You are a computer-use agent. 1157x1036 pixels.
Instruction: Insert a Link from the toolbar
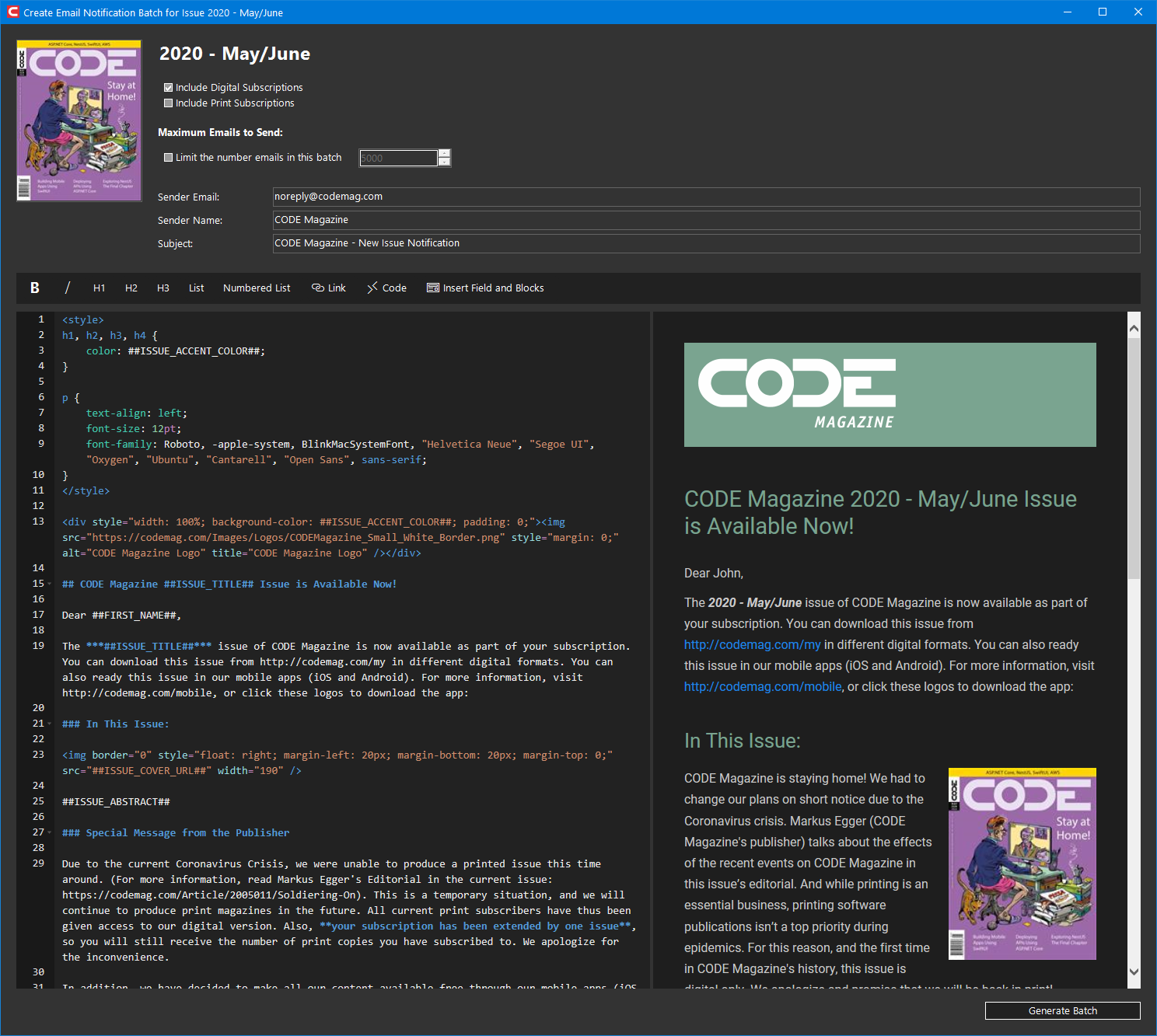tap(329, 288)
